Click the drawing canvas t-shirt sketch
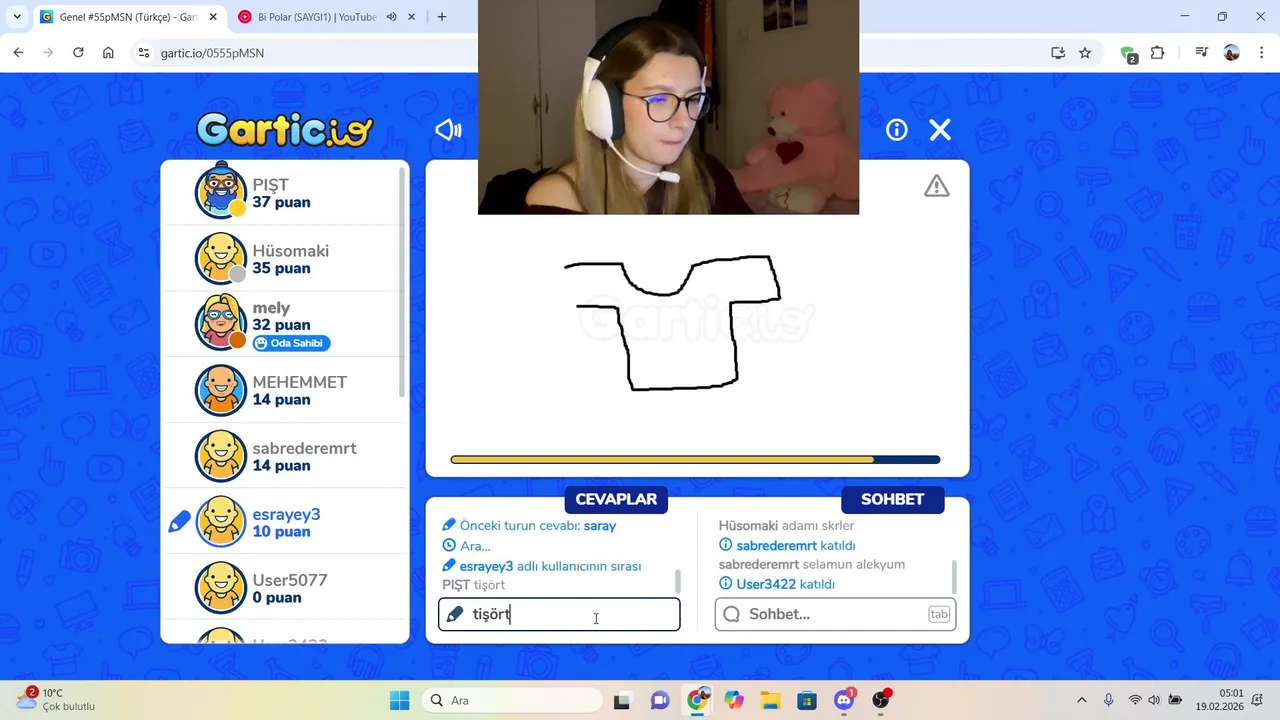 coord(672,322)
